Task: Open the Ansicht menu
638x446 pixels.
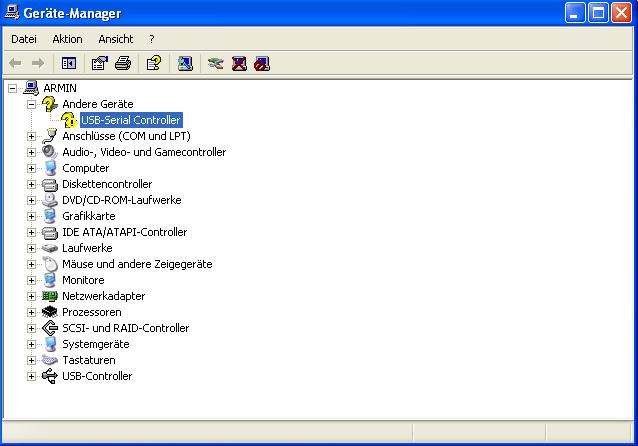Action: pyautogui.click(x=115, y=39)
